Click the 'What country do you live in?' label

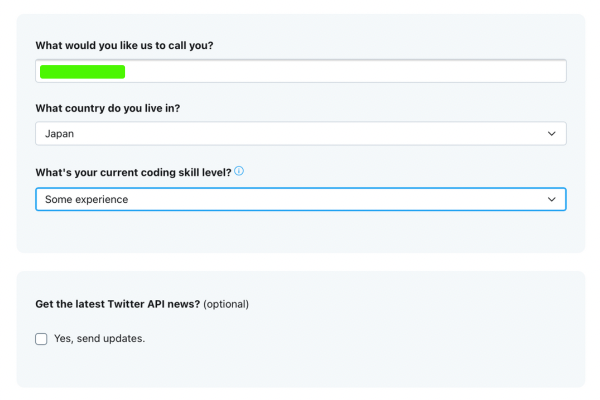(x=109, y=108)
